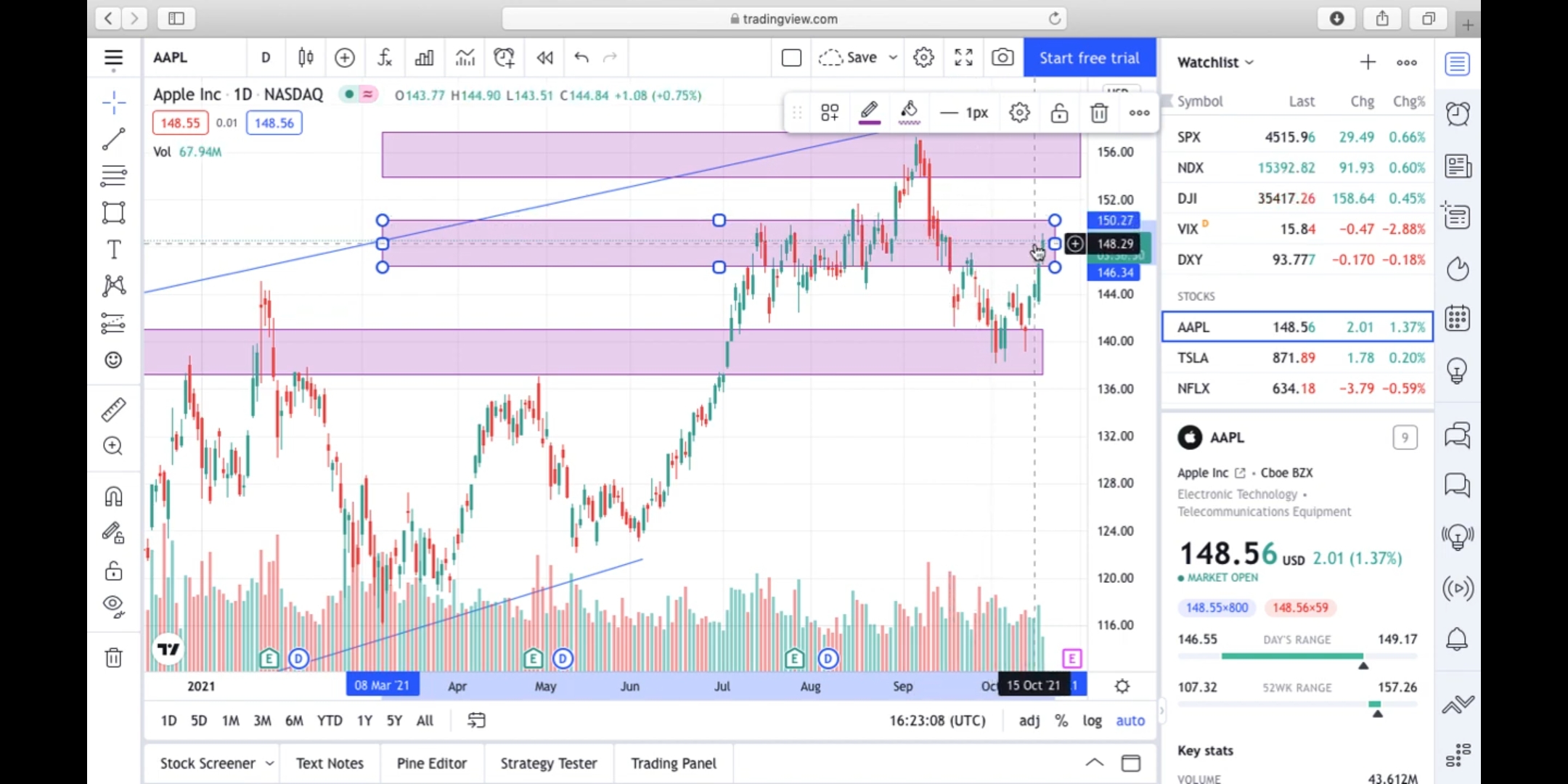The width and height of the screenshot is (1568, 784).
Task: Open the emoji icons tool
Action: coord(113,360)
